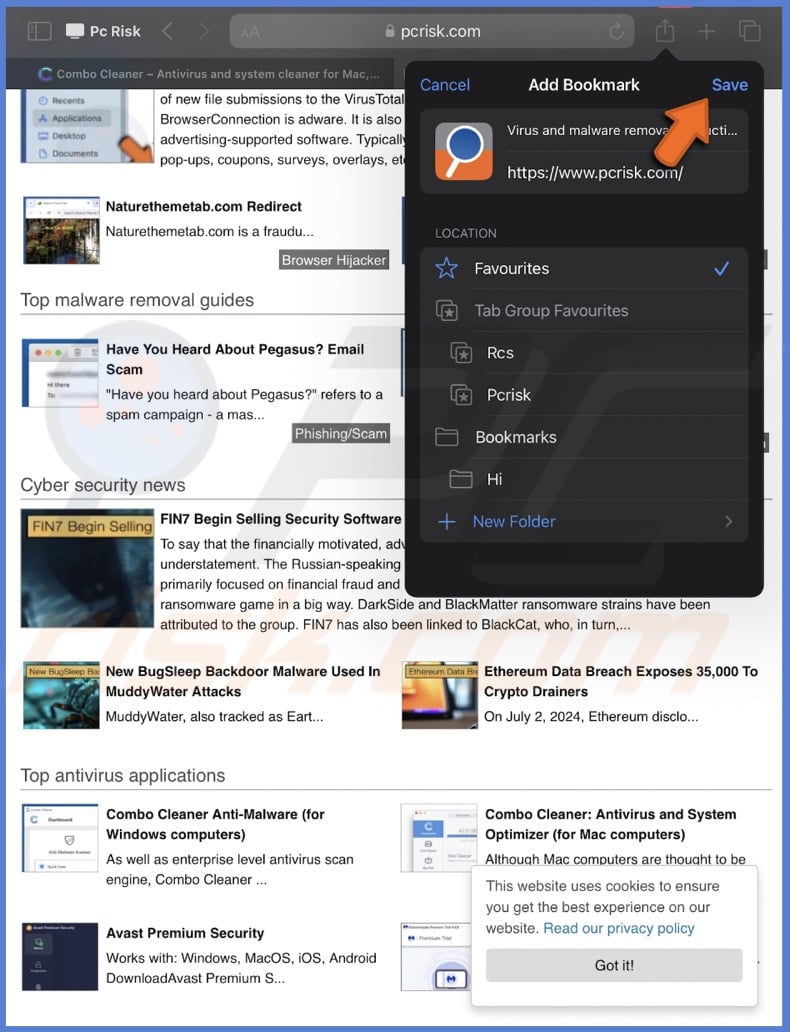This screenshot has height=1032, width=790.
Task: Go back with the back arrow
Action: click(168, 31)
